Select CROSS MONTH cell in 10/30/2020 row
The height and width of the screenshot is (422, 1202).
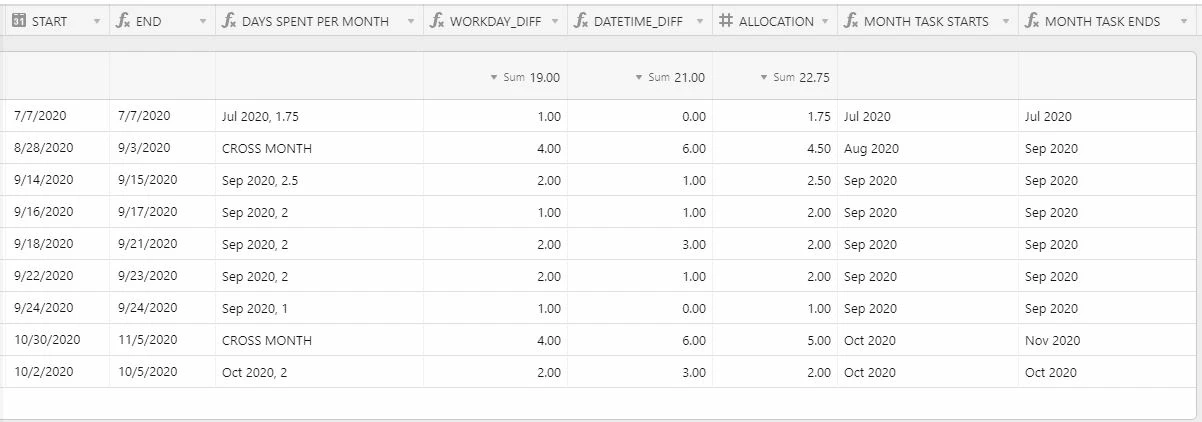click(x=319, y=340)
